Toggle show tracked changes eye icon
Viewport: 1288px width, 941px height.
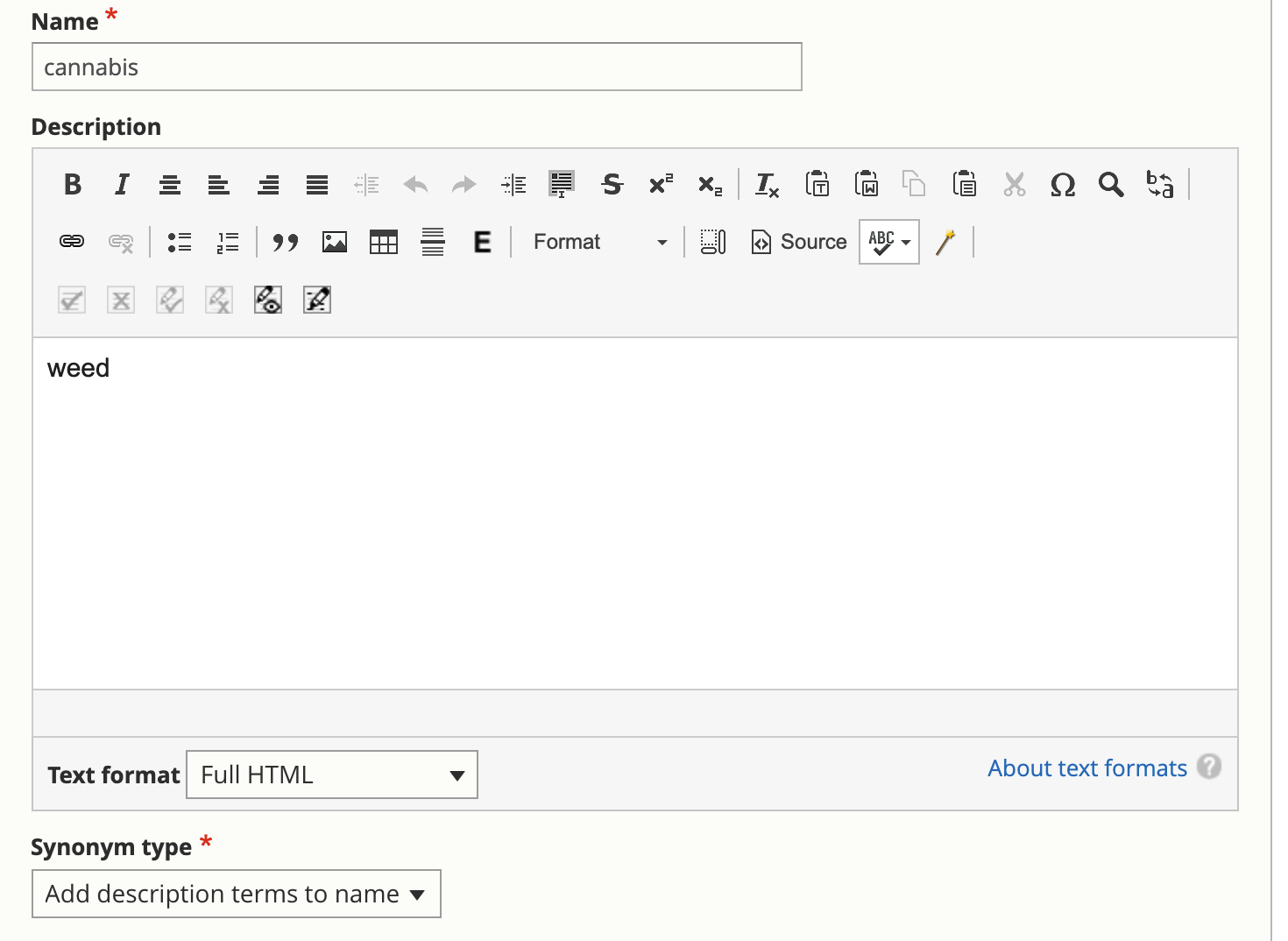(x=268, y=301)
